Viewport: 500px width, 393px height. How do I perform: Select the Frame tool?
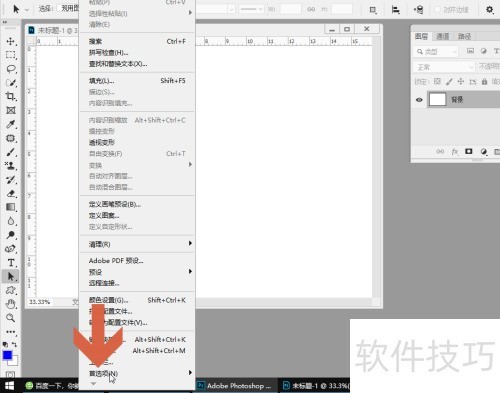tap(11, 110)
